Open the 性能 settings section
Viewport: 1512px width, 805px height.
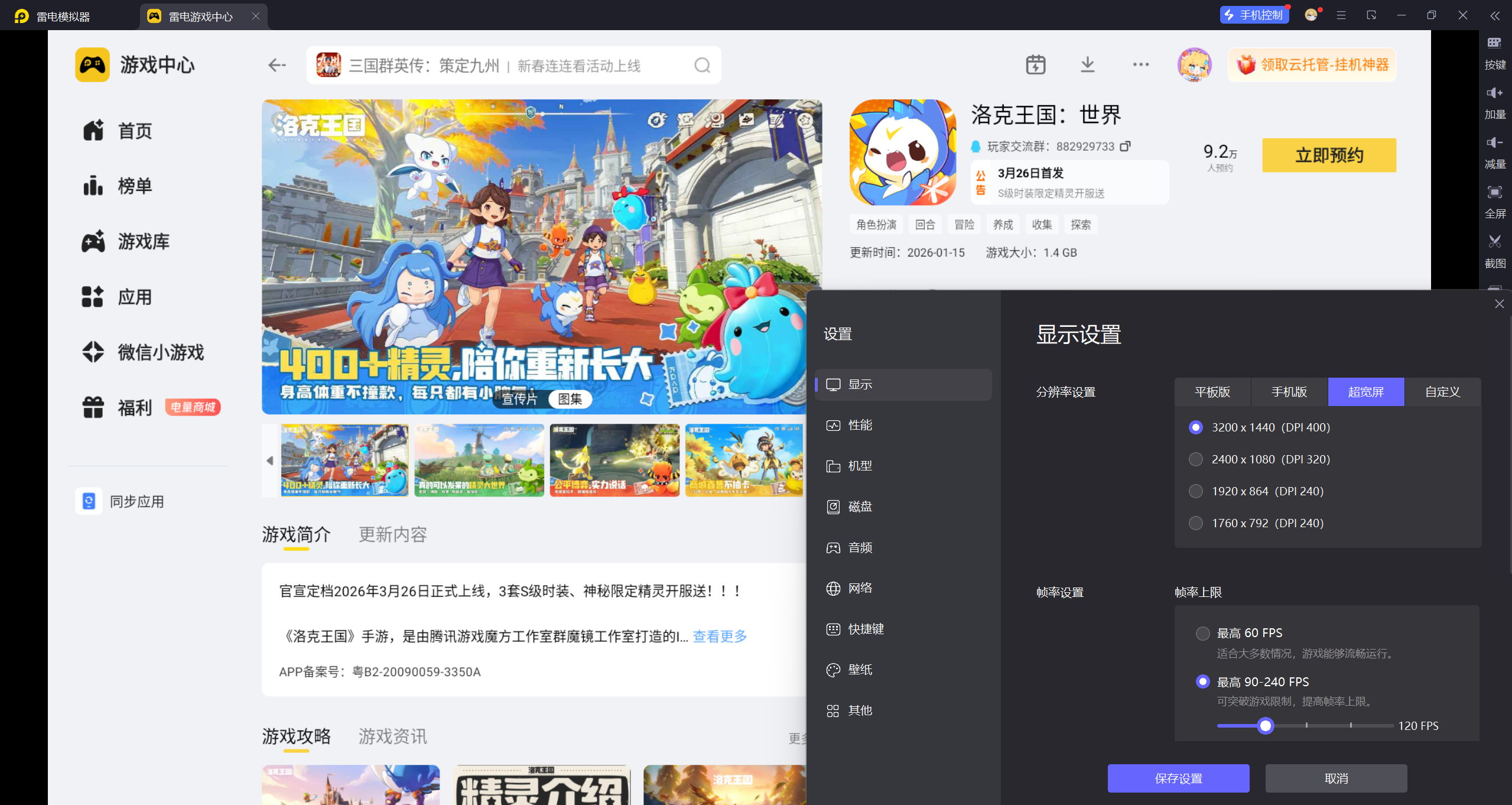pos(860,425)
